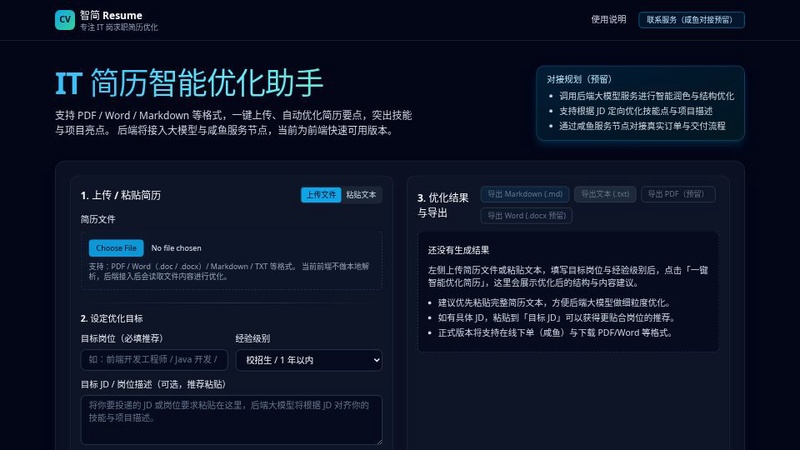
Task: Click the 1. 上传 / 粘贴简历 heading
Action: 120,195
